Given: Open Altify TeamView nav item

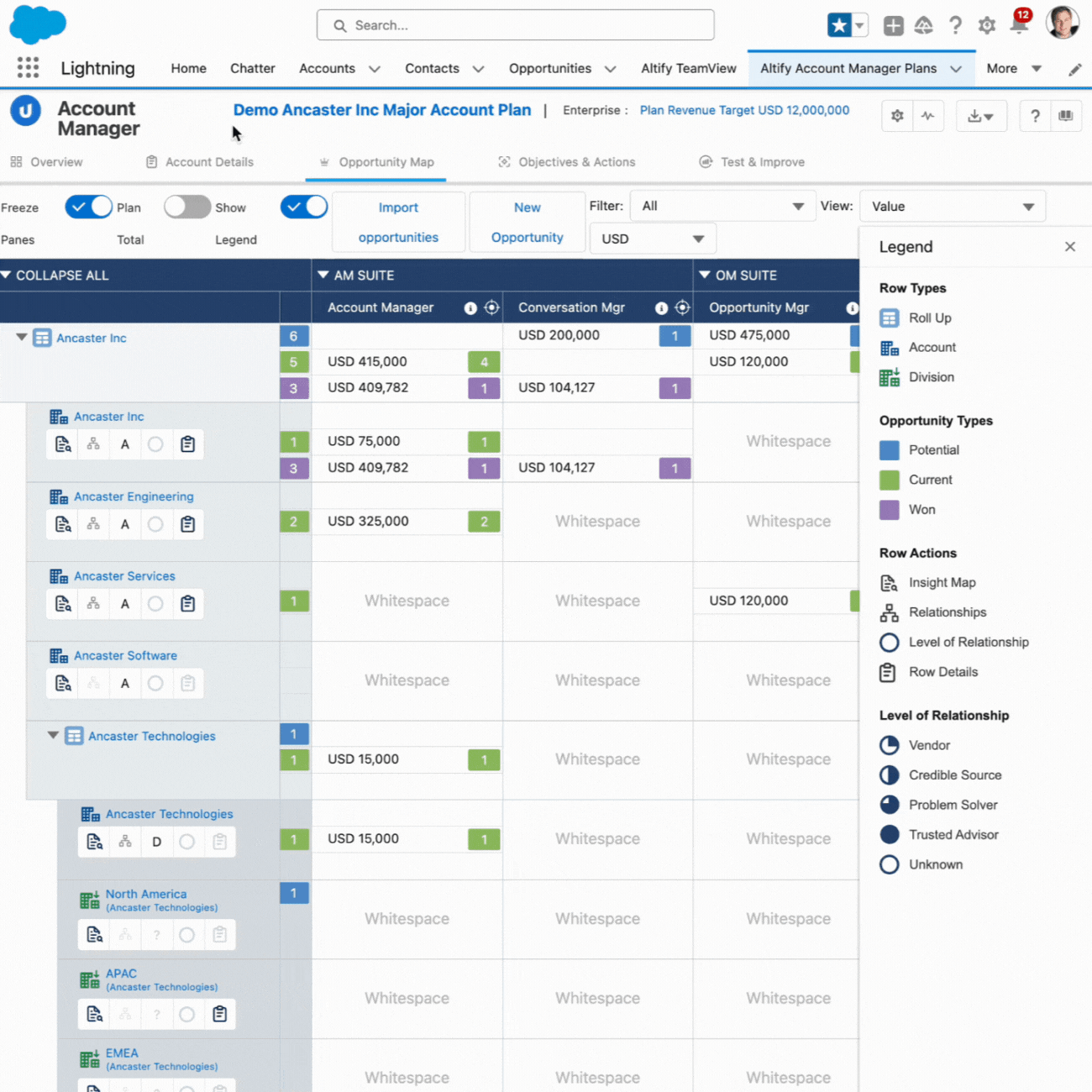Looking at the screenshot, I should tap(689, 69).
